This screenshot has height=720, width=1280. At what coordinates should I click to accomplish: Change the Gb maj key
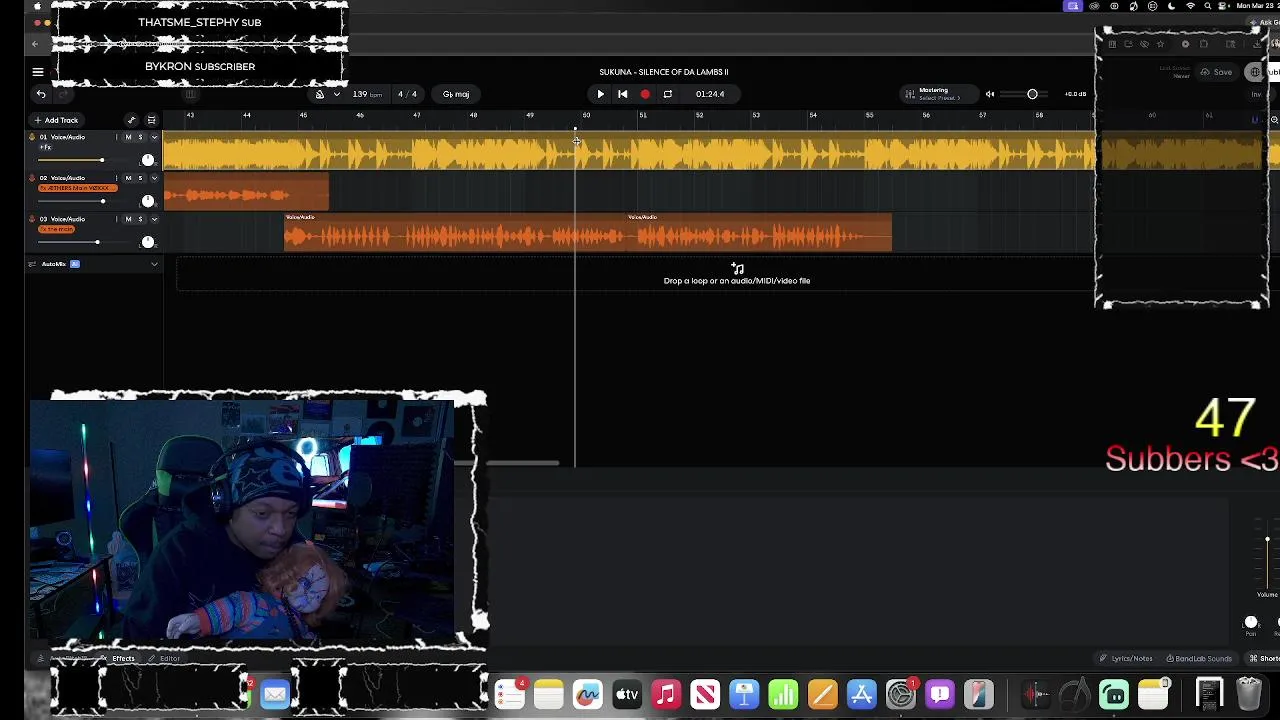click(456, 94)
